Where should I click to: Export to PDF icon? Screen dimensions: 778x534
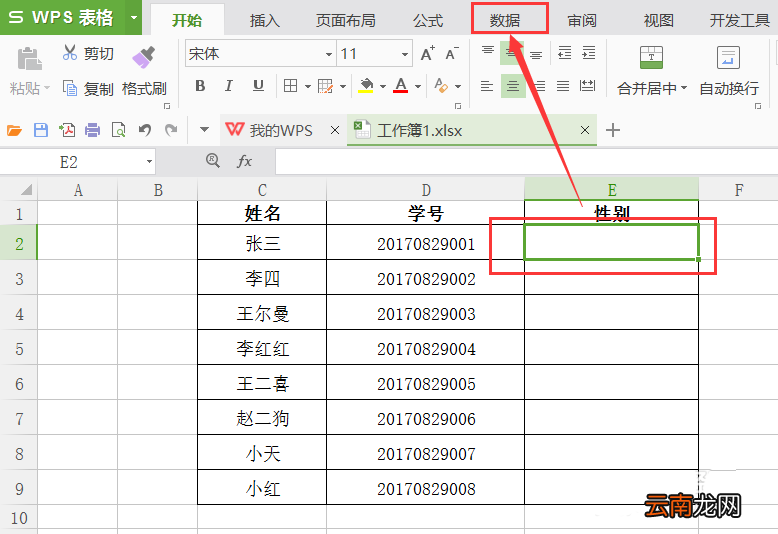click(67, 131)
